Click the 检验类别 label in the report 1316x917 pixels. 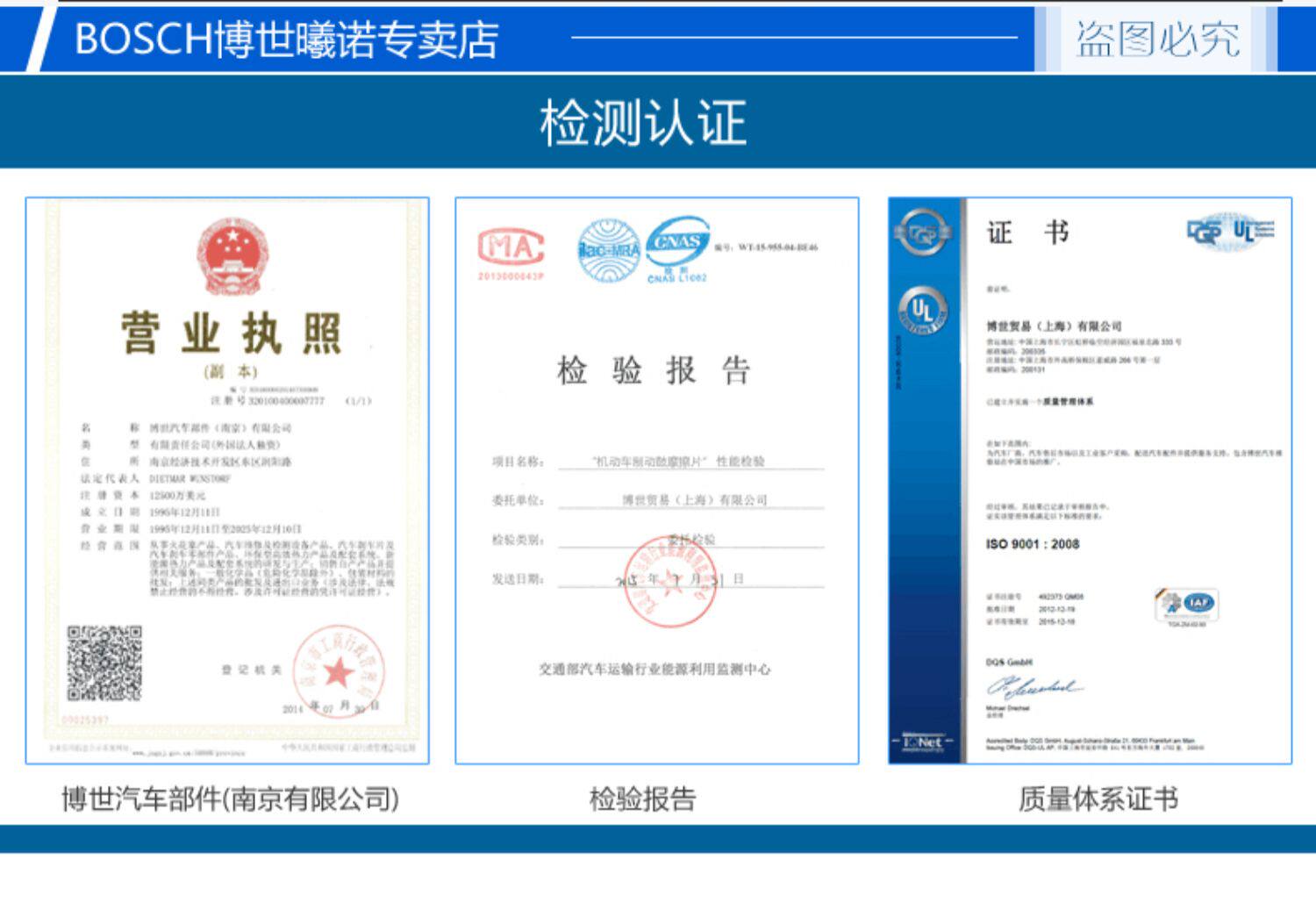[x=518, y=540]
